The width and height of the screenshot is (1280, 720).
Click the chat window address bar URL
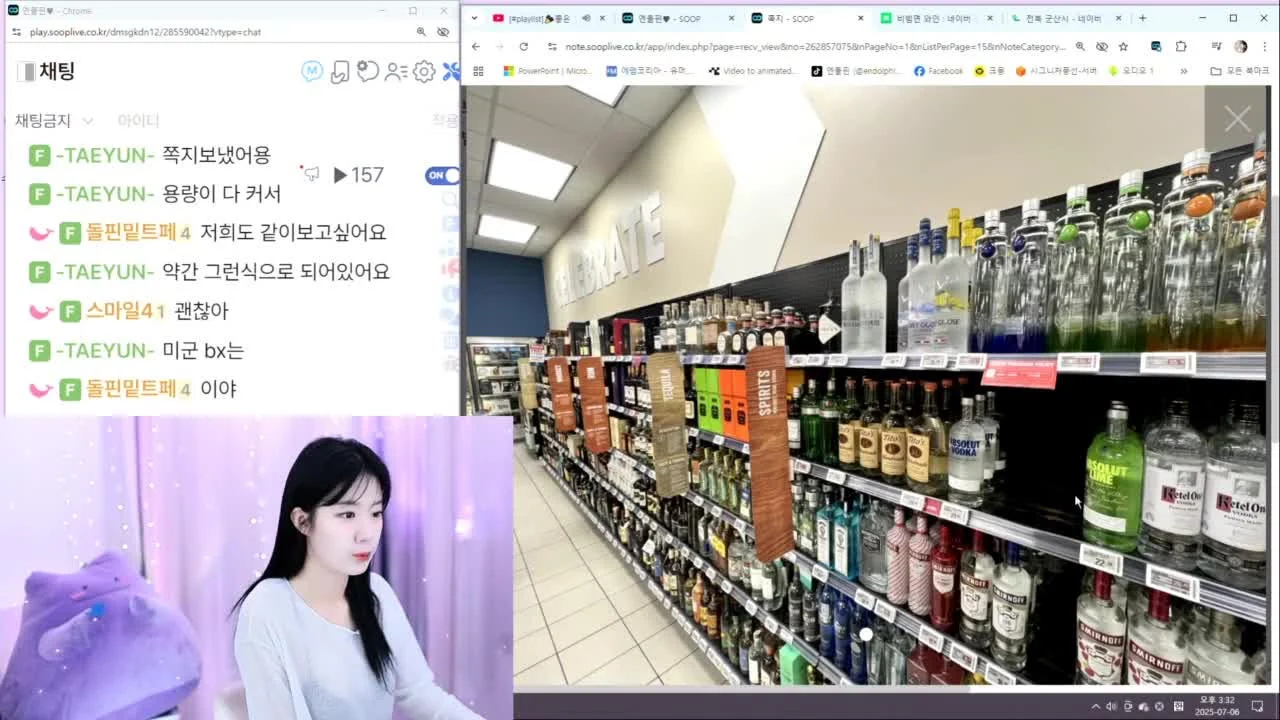pos(145,32)
